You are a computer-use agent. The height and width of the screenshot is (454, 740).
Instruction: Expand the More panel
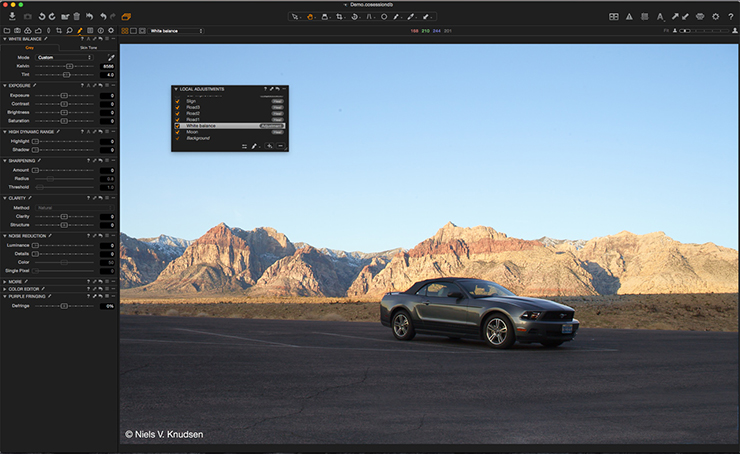click(5, 282)
